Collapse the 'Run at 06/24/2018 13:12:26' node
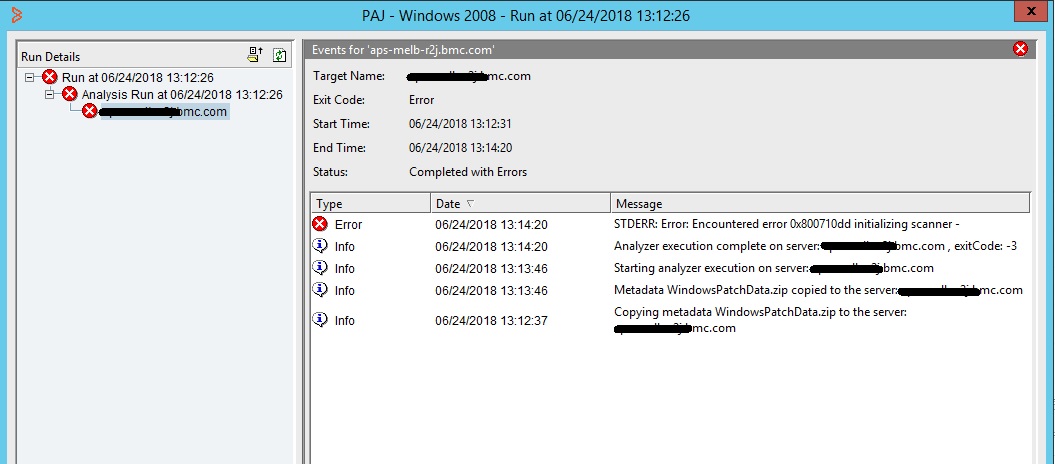The width and height of the screenshot is (1055, 464). coord(31,77)
